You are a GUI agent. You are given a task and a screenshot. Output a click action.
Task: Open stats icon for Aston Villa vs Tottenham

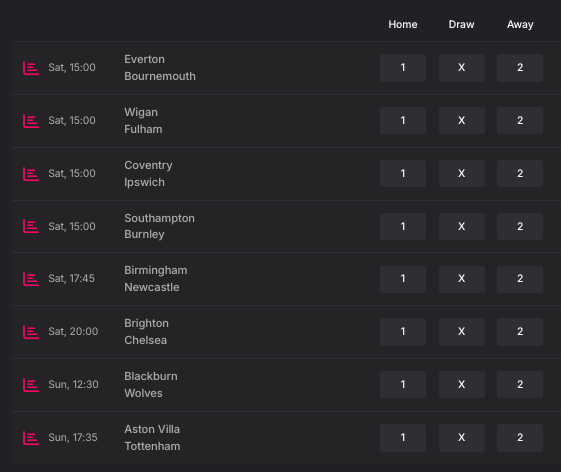31,438
